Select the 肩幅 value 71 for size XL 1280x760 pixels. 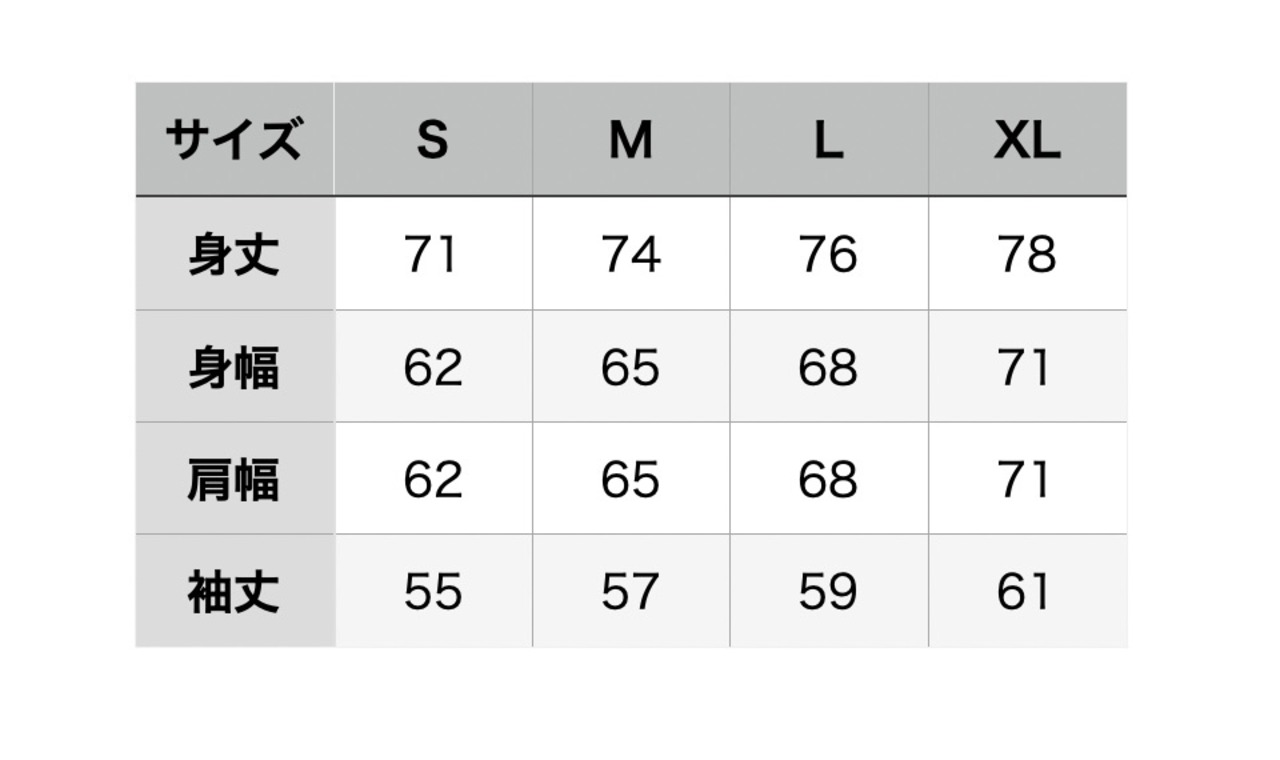click(1027, 480)
